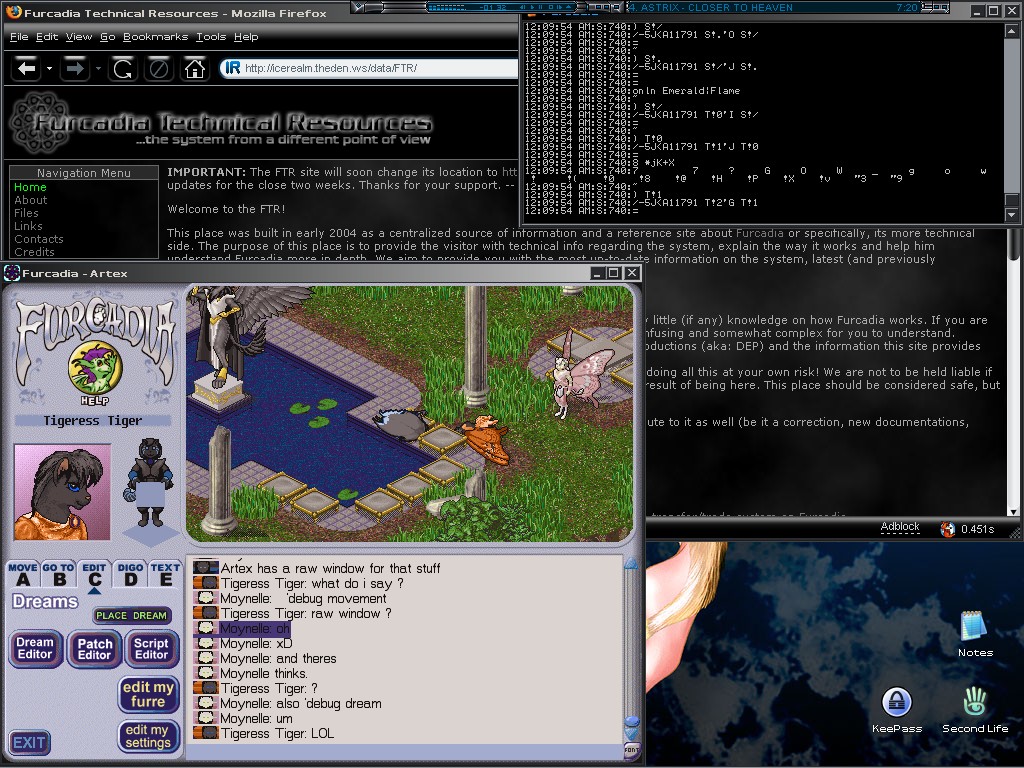This screenshot has width=1024, height=768.
Task: Open the Forward button history dropdown arrow
Action: click(98, 68)
